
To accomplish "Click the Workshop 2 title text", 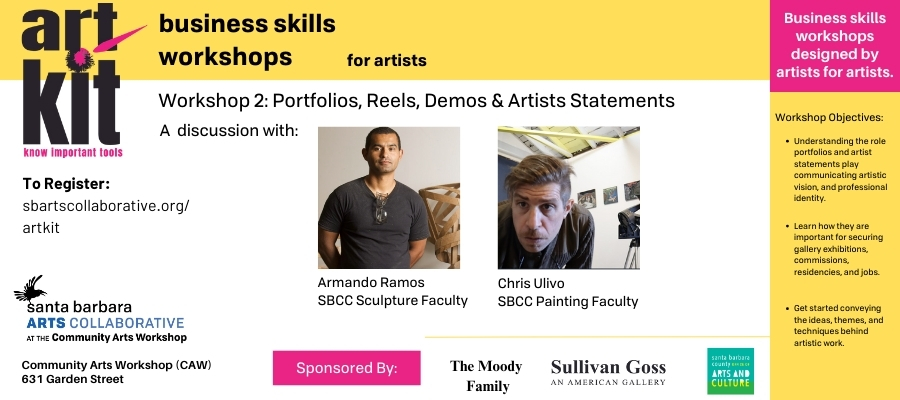I will [416, 101].
